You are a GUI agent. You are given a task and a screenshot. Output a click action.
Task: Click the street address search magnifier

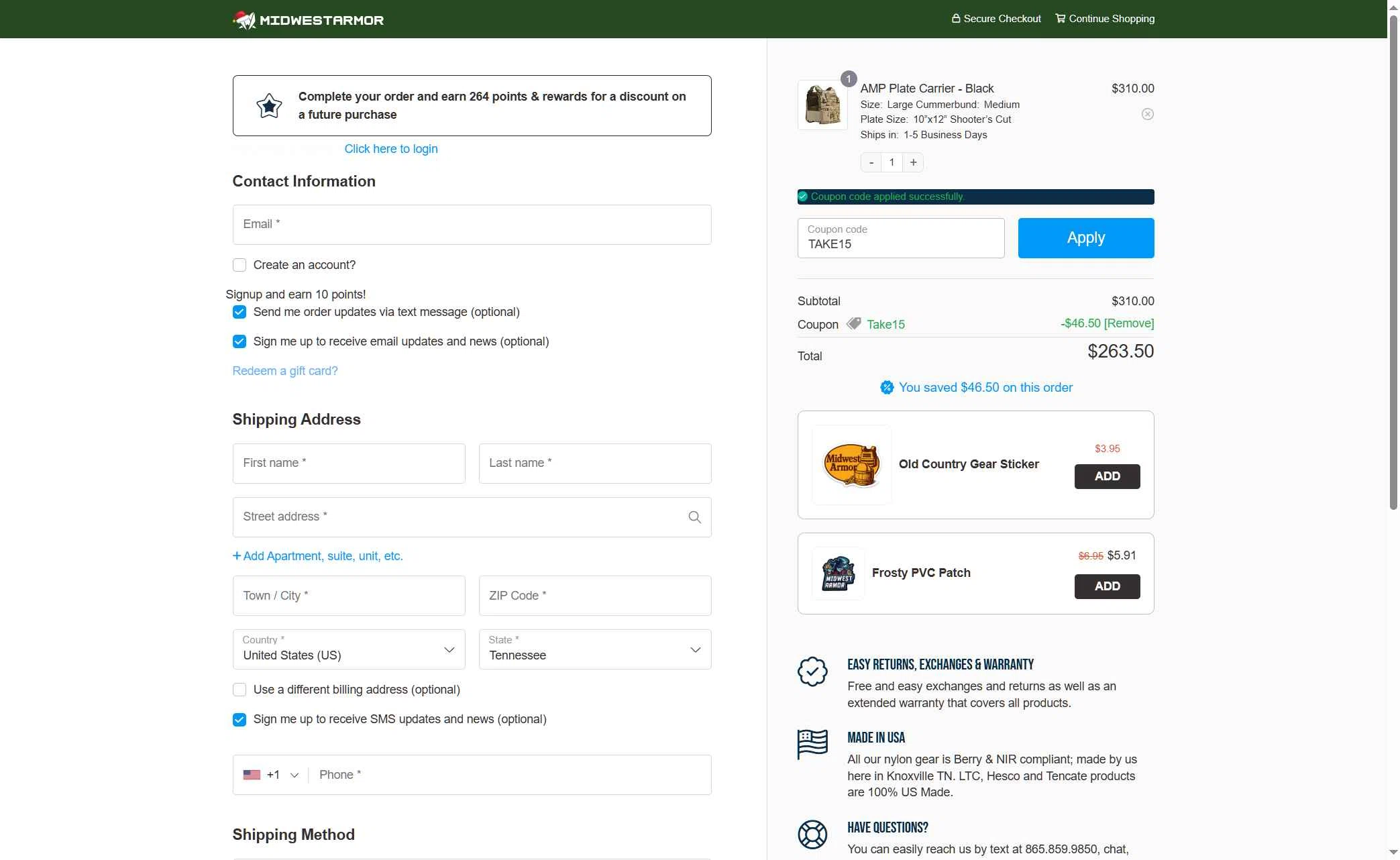pyautogui.click(x=694, y=517)
